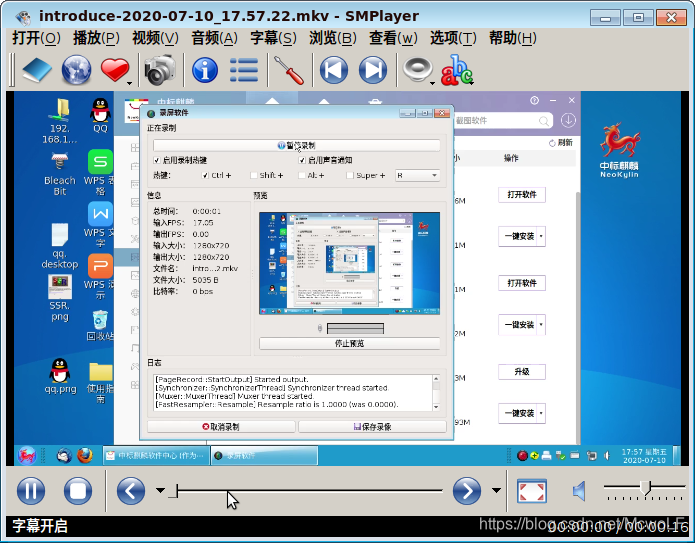Open the 视频(V) menu

155,38
